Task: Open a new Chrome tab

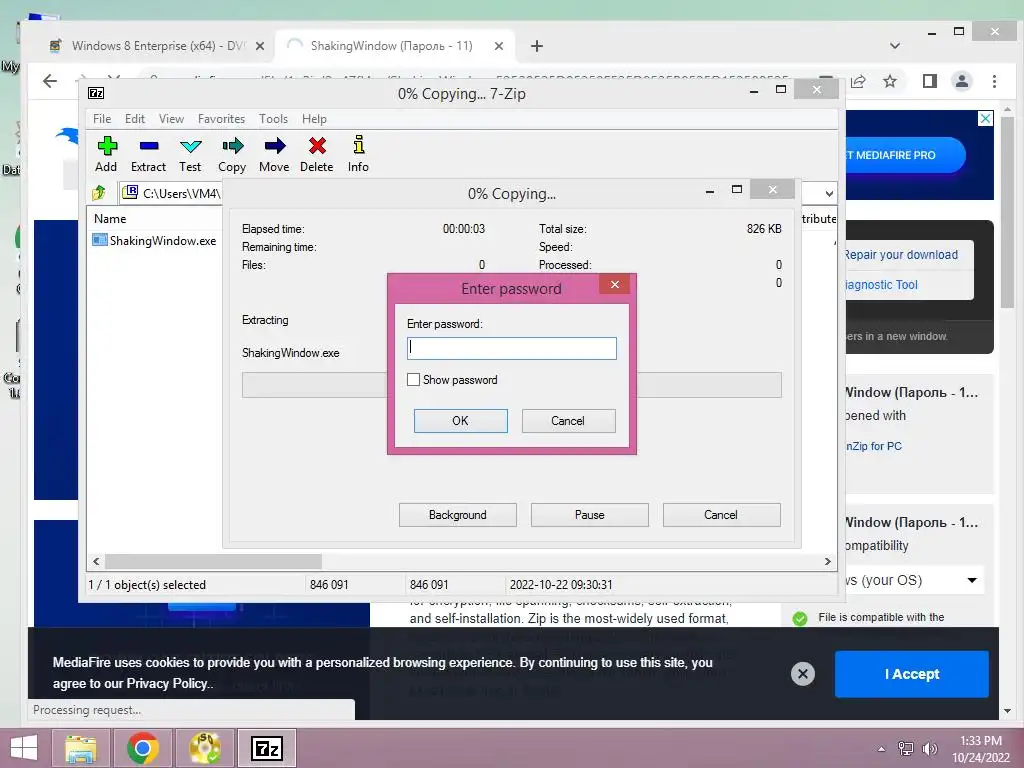Action: [x=537, y=46]
